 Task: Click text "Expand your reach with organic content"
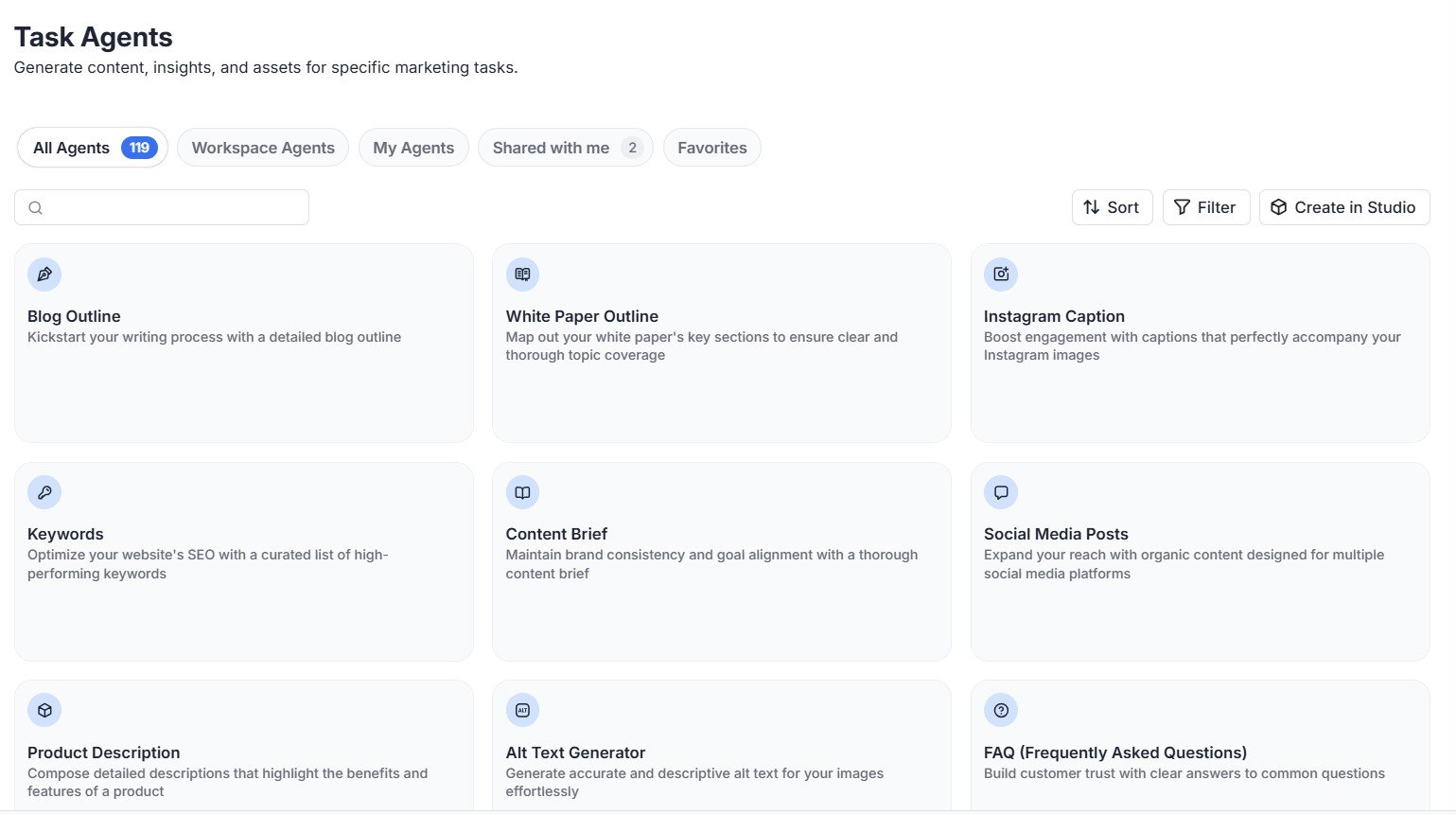[x=1112, y=555]
